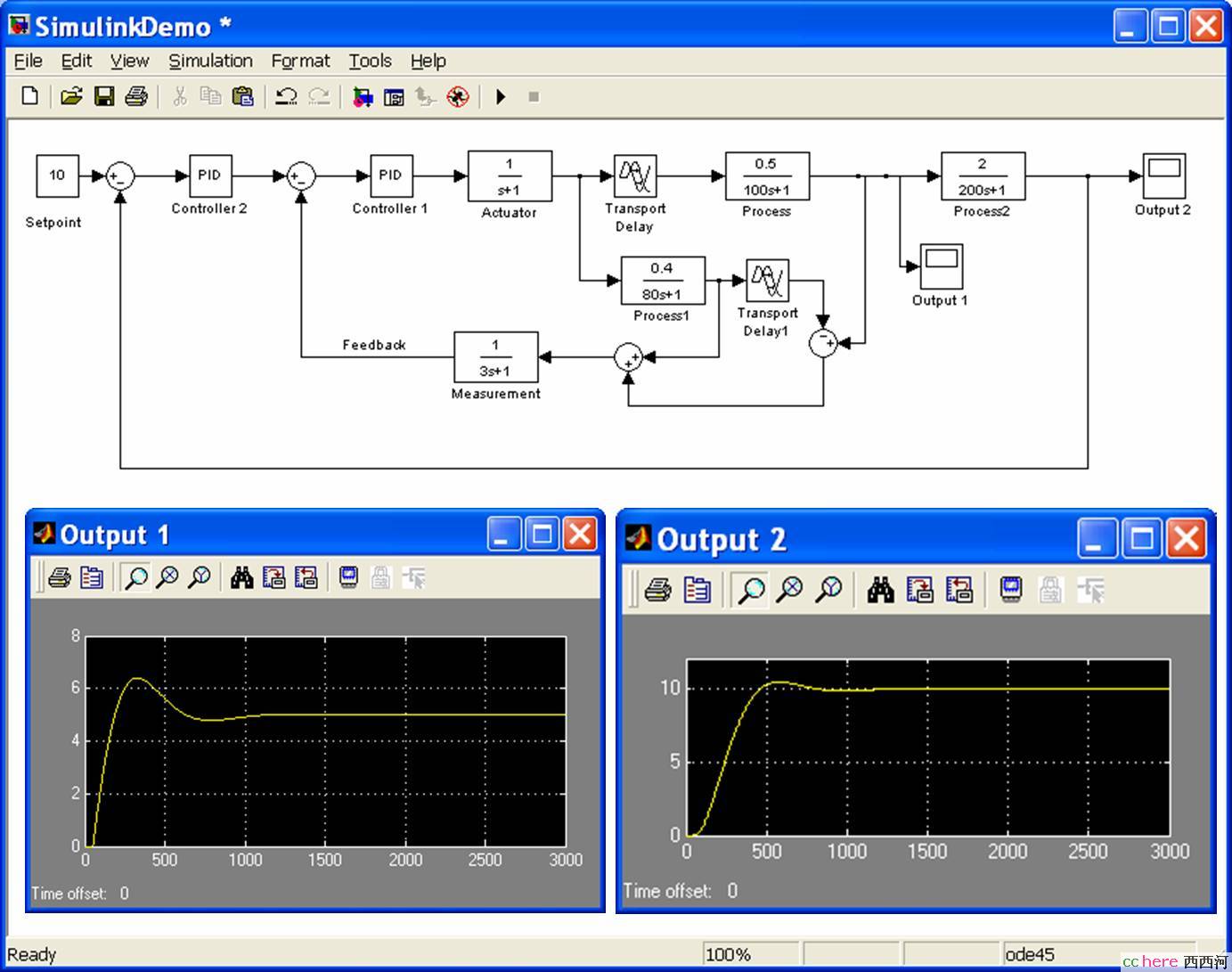Open the Simulation menu
1232x972 pixels.
point(211,61)
